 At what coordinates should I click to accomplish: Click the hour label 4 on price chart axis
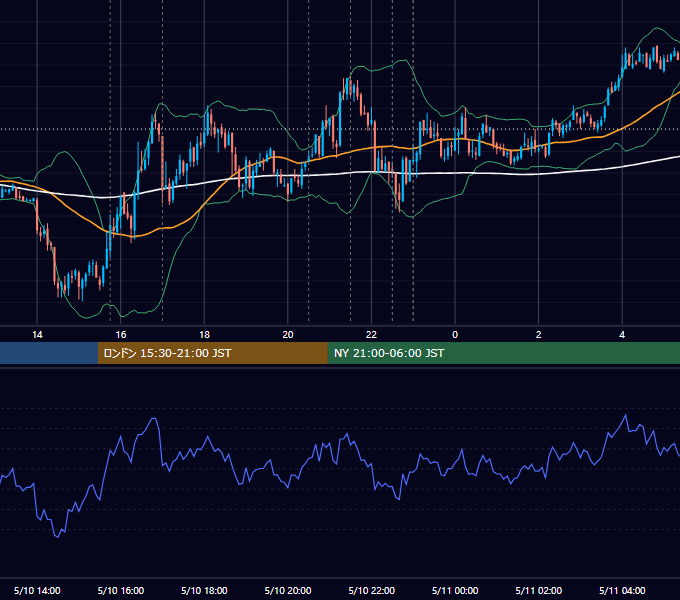[x=622, y=335]
